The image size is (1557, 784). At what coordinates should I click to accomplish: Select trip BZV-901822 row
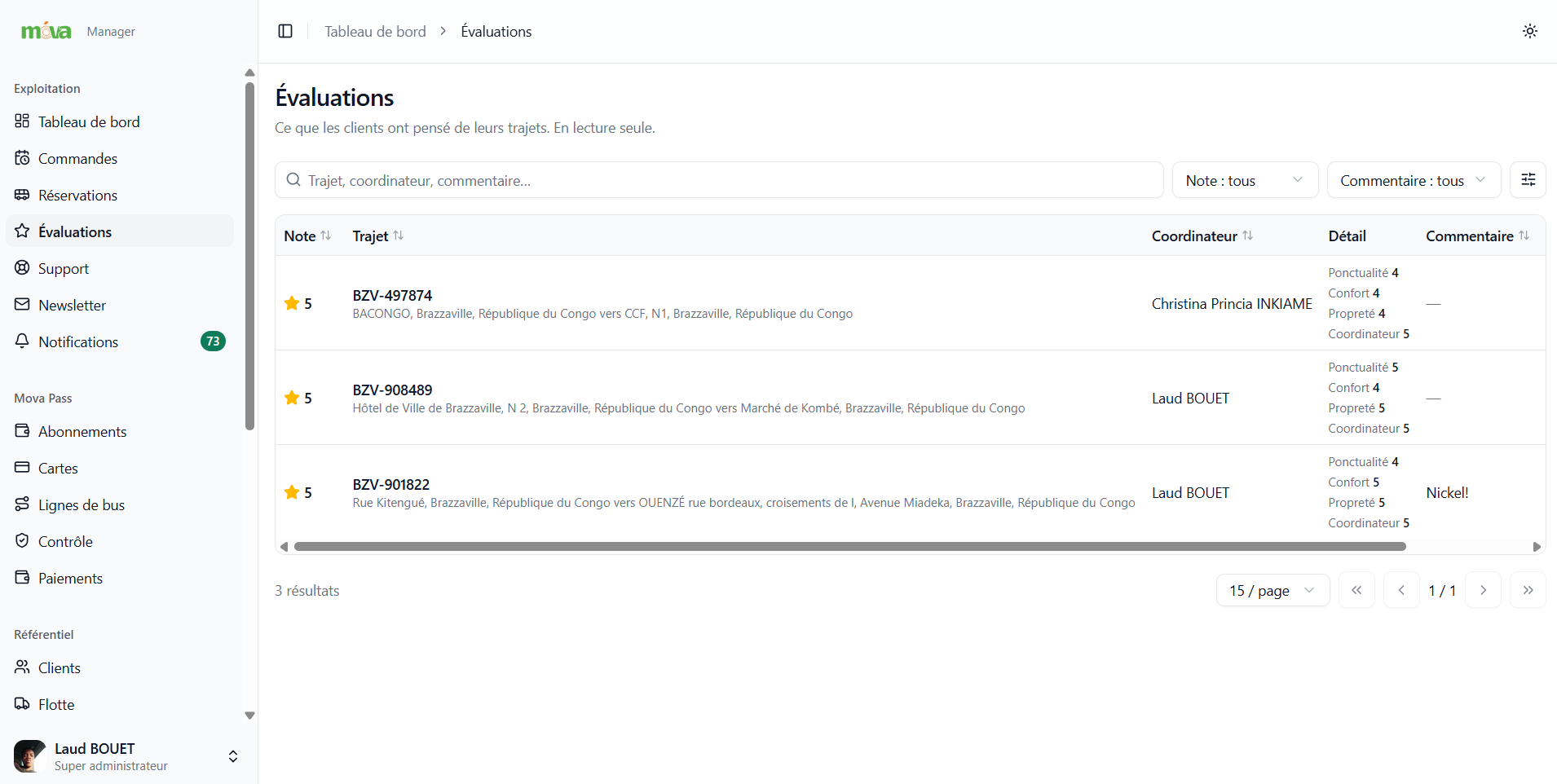910,491
